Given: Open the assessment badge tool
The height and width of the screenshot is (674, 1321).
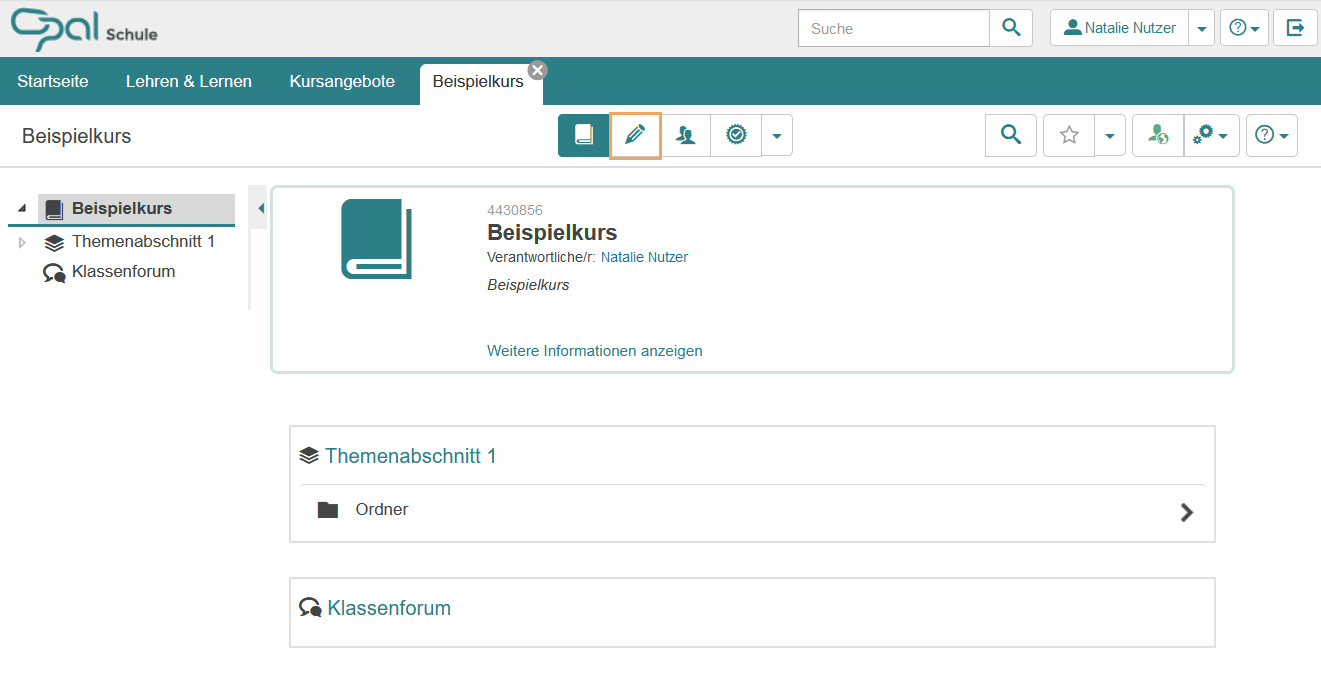Looking at the screenshot, I should click(736, 135).
